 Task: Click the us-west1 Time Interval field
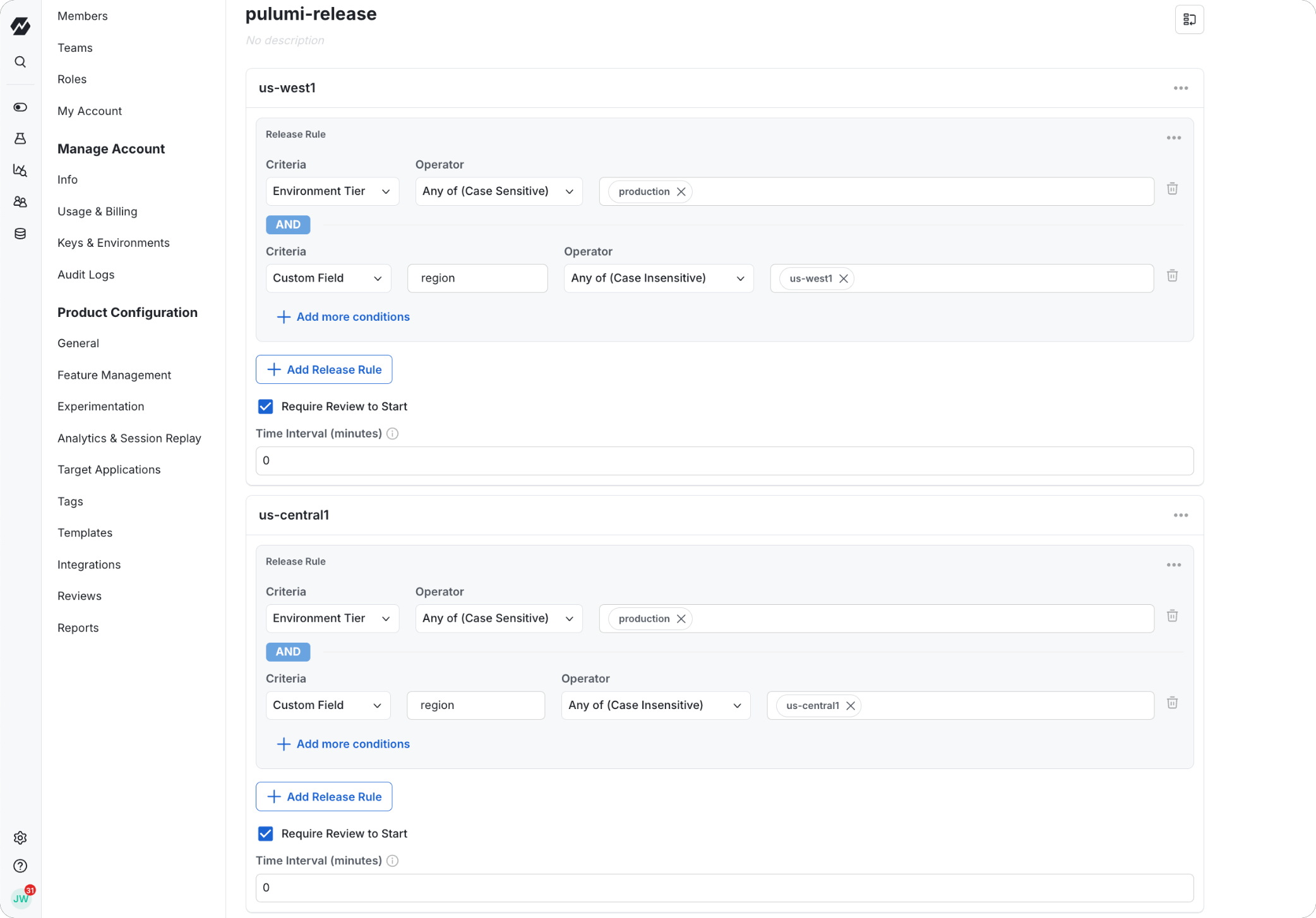[724, 461]
